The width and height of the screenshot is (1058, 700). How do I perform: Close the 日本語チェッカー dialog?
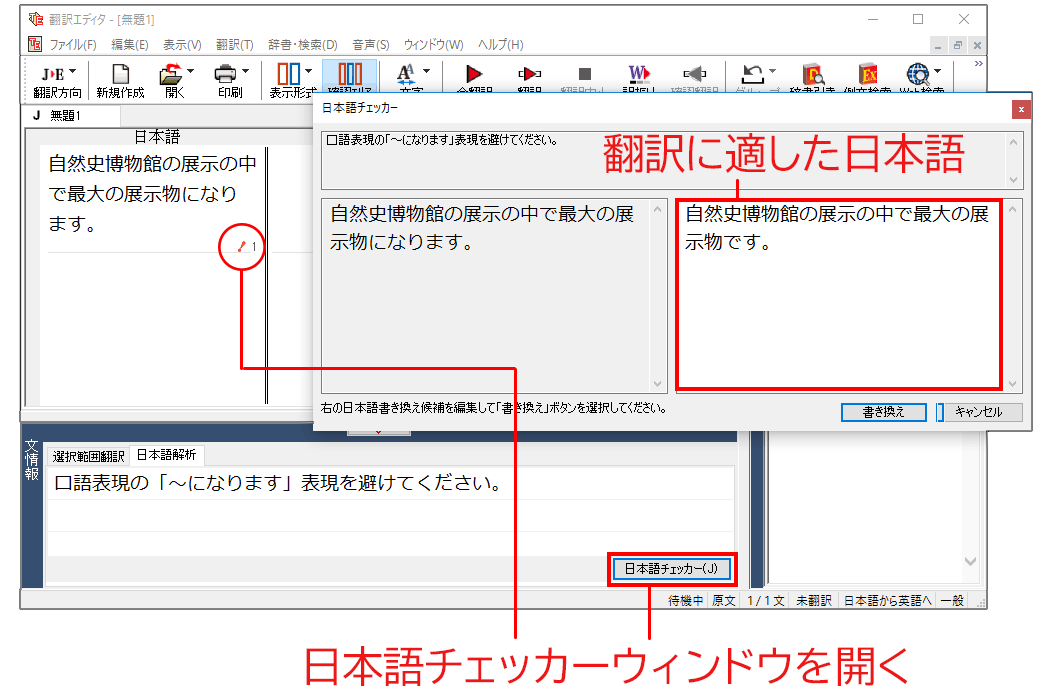[x=1021, y=108]
